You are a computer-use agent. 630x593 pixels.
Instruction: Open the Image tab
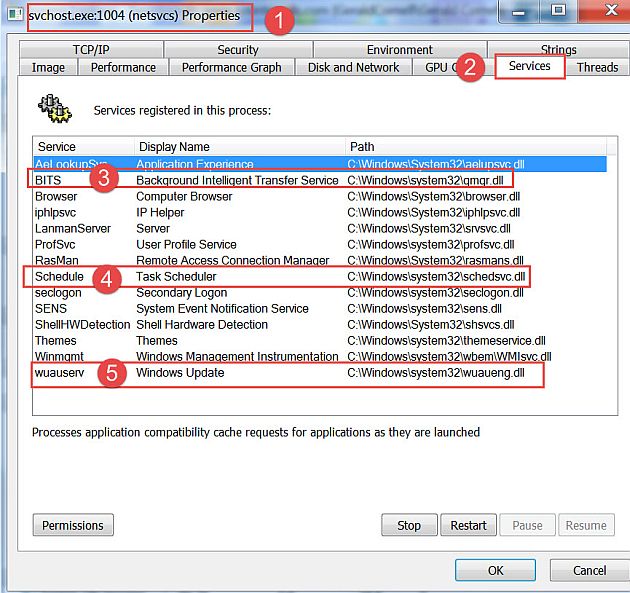48,67
